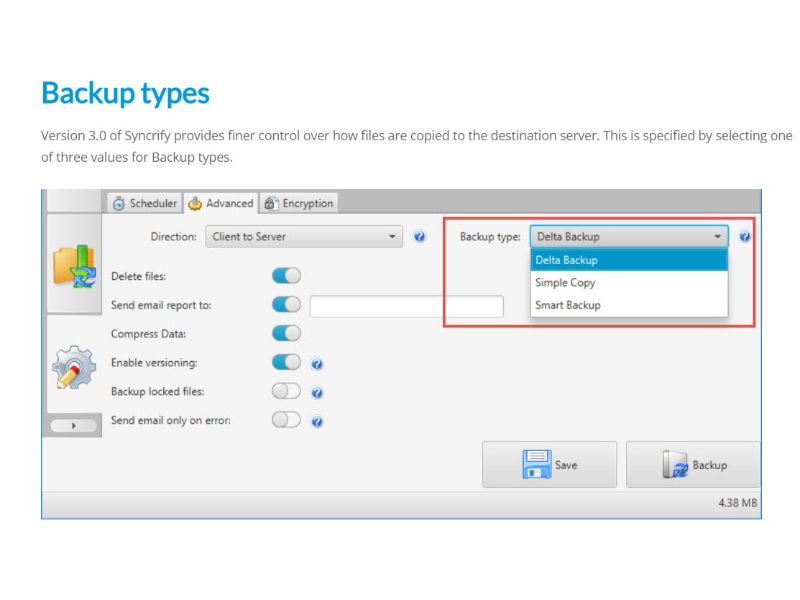Select Delta Backup from the list
The height and width of the screenshot is (600, 800).
click(629, 260)
